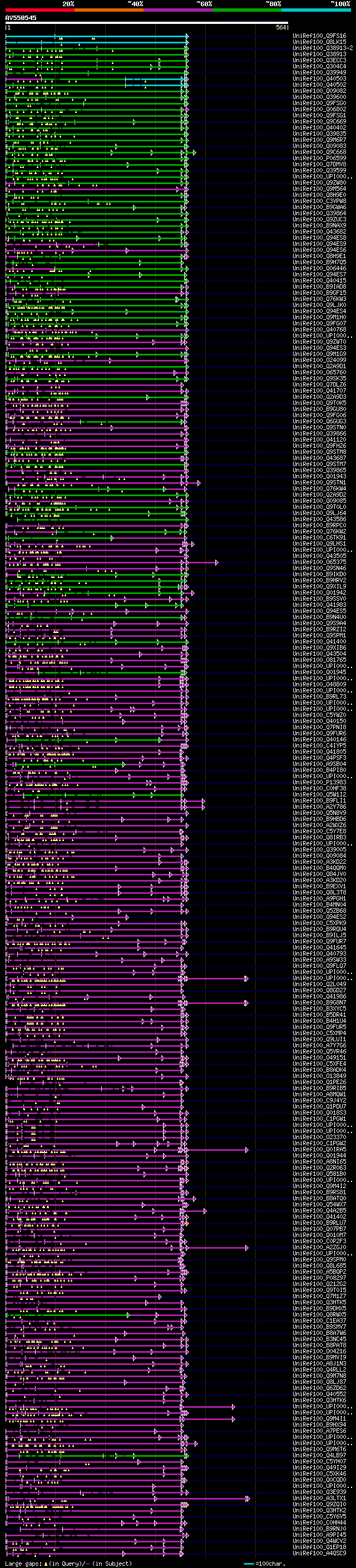The height and width of the screenshot is (1568, 356).
Task: Select label UniRef100_Q39005
Action: (x=319, y=850)
